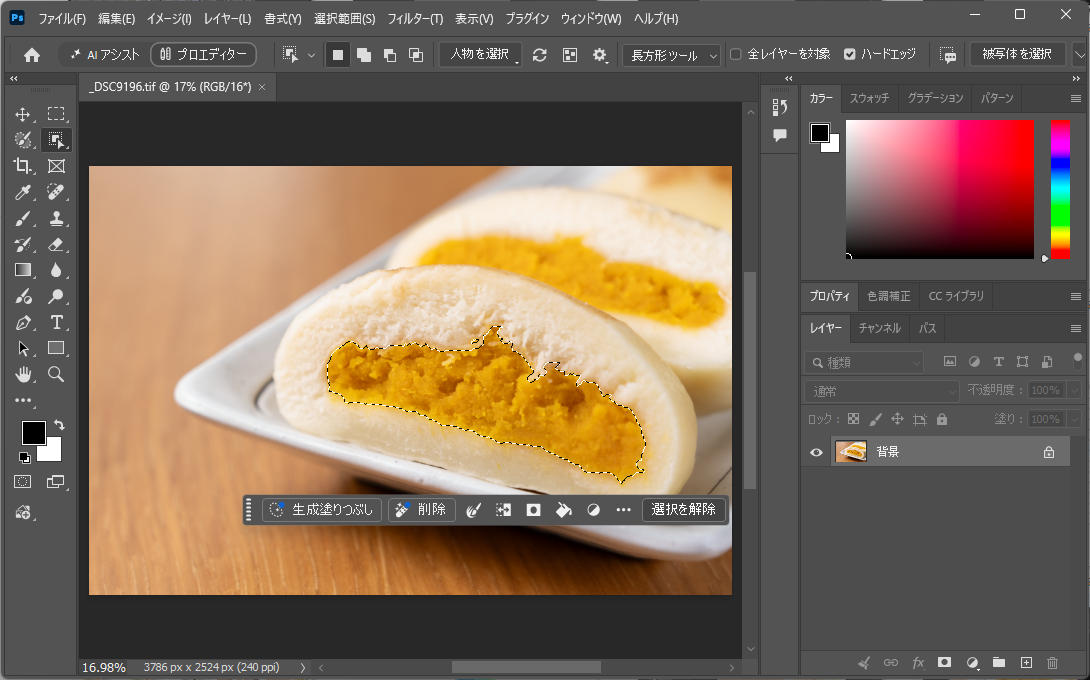Select the Crop tool
Image resolution: width=1090 pixels, height=680 pixels.
tap(23, 165)
